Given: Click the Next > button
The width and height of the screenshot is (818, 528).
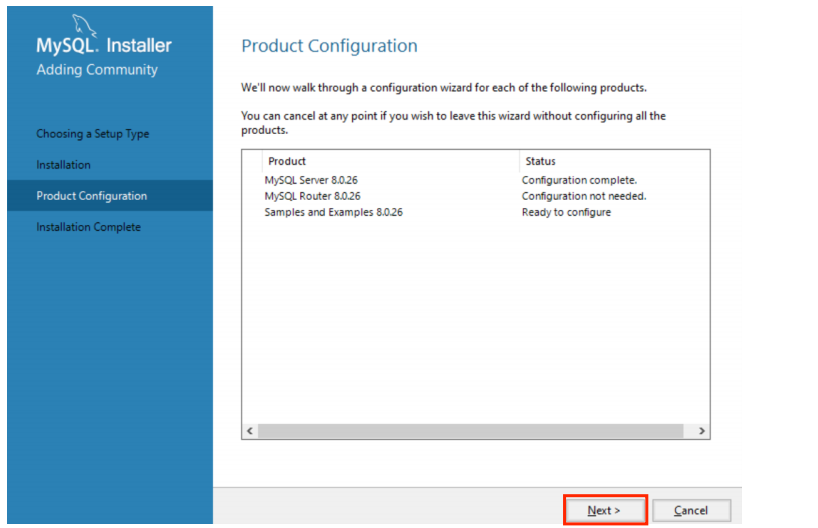Looking at the screenshot, I should pyautogui.click(x=605, y=510).
